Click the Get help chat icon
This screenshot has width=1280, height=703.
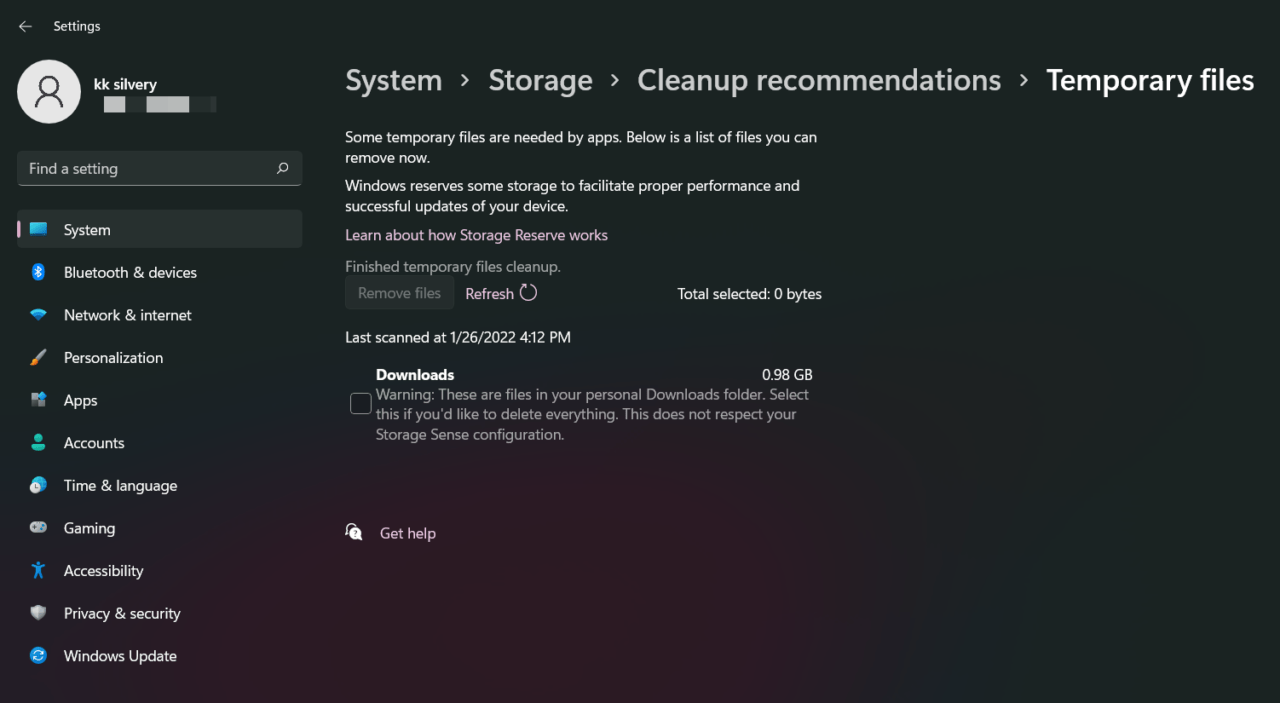tap(354, 532)
